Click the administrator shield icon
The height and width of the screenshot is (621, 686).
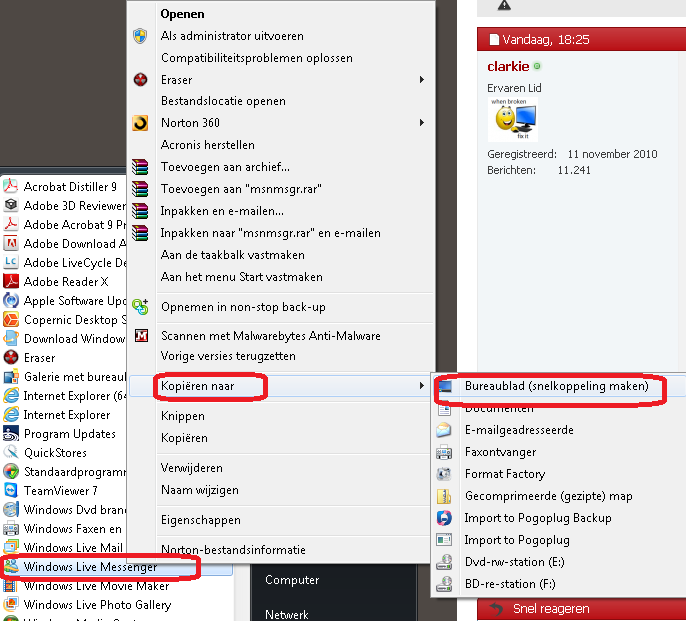click(x=140, y=36)
